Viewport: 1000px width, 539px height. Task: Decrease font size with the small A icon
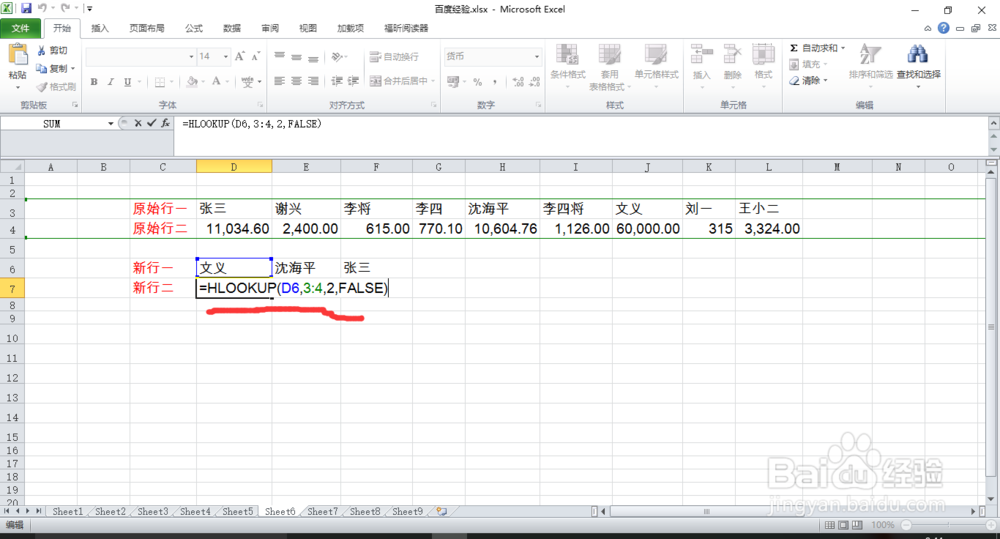point(256,57)
